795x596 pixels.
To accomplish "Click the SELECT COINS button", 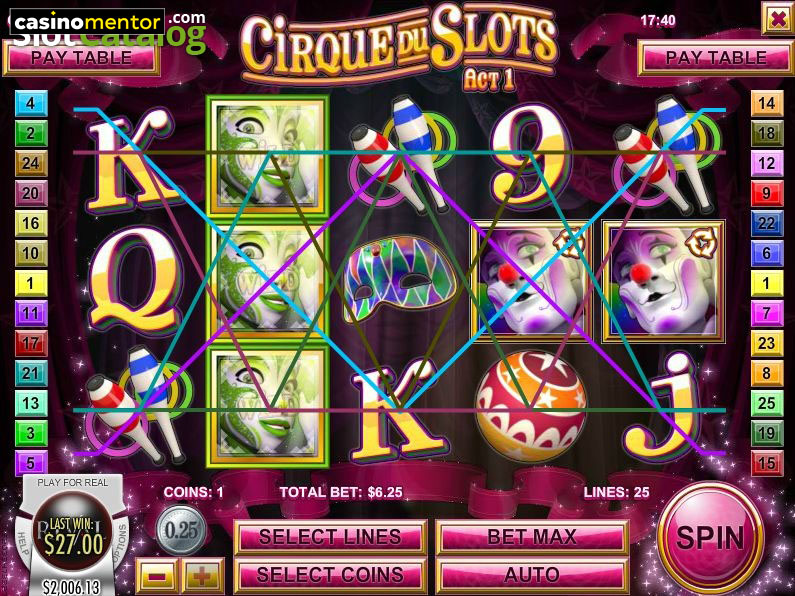I will (330, 575).
